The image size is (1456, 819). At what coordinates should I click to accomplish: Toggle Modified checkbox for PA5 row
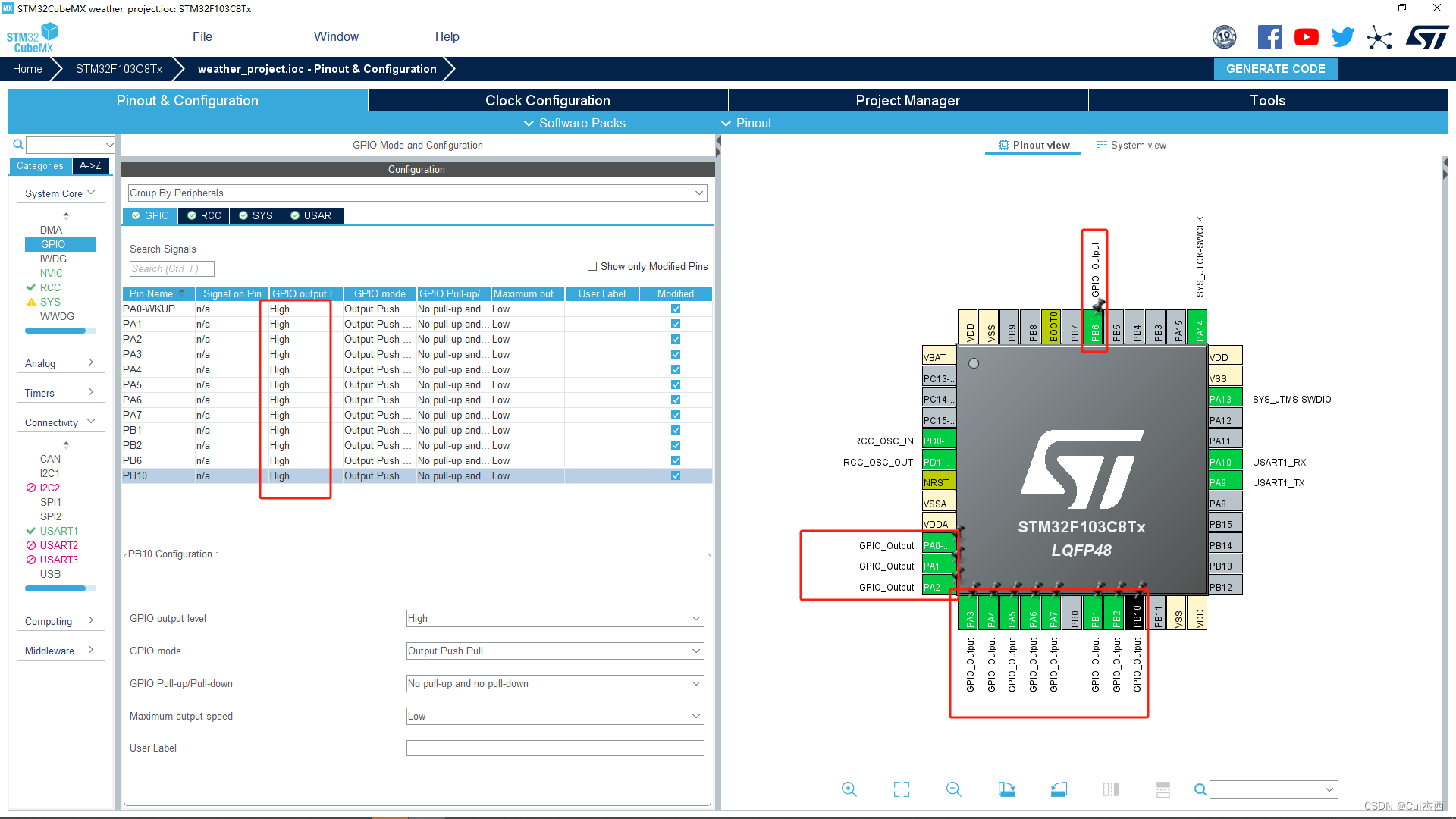676,384
